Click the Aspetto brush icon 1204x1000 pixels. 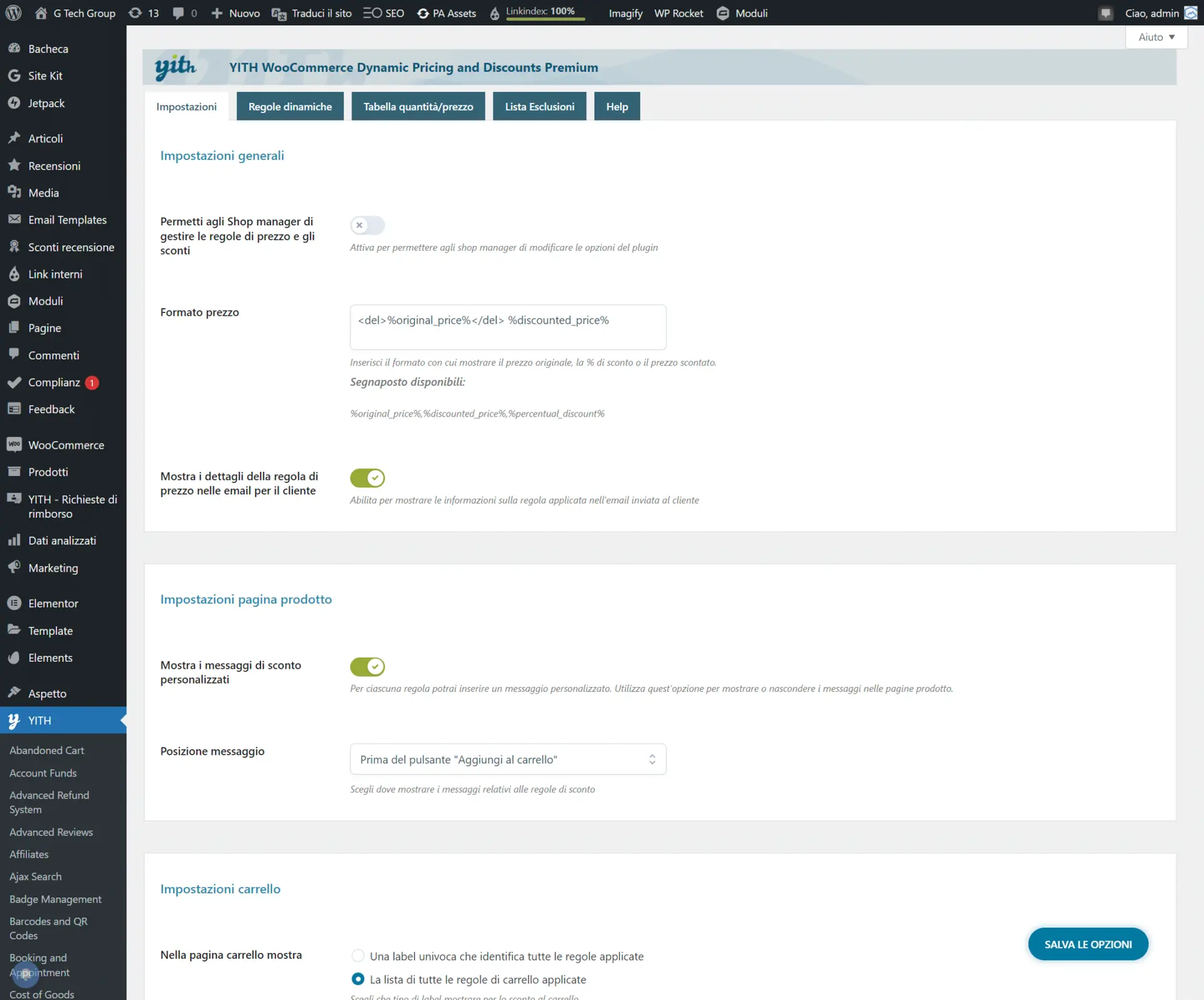(14, 693)
